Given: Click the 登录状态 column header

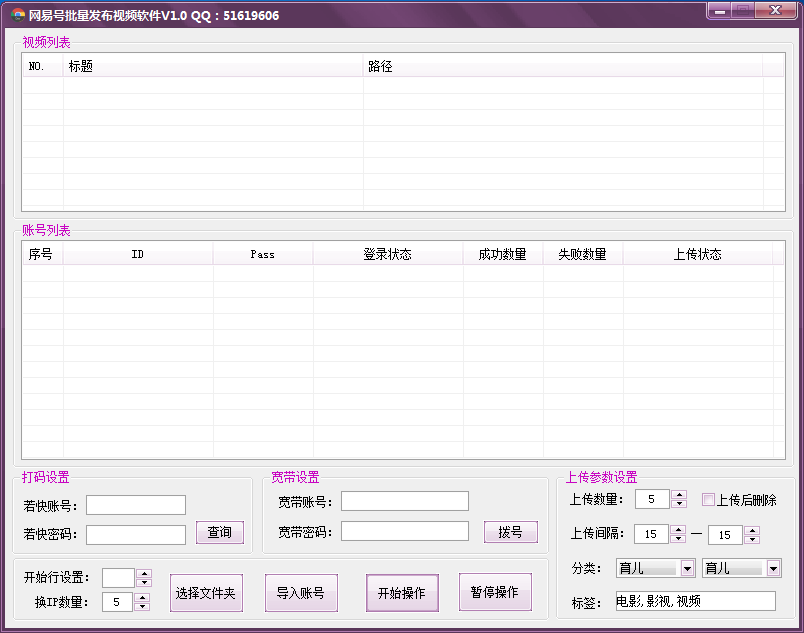Looking at the screenshot, I should coord(388,254).
